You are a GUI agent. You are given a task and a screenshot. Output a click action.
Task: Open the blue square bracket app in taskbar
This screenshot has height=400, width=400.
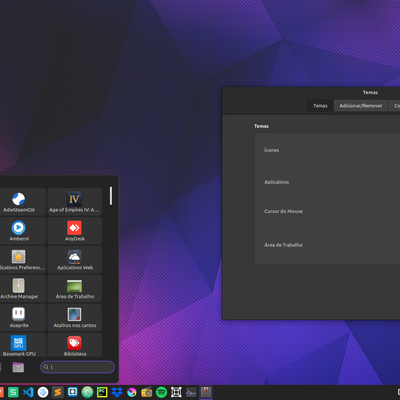pos(72,392)
